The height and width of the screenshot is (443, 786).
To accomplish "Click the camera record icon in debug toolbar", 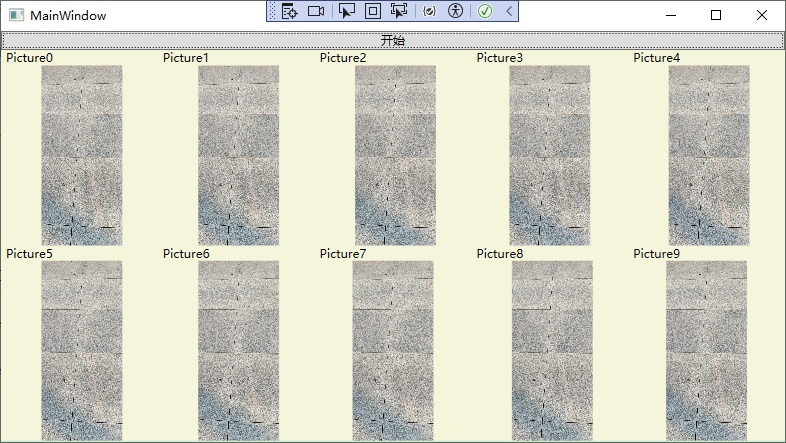I will click(x=316, y=11).
